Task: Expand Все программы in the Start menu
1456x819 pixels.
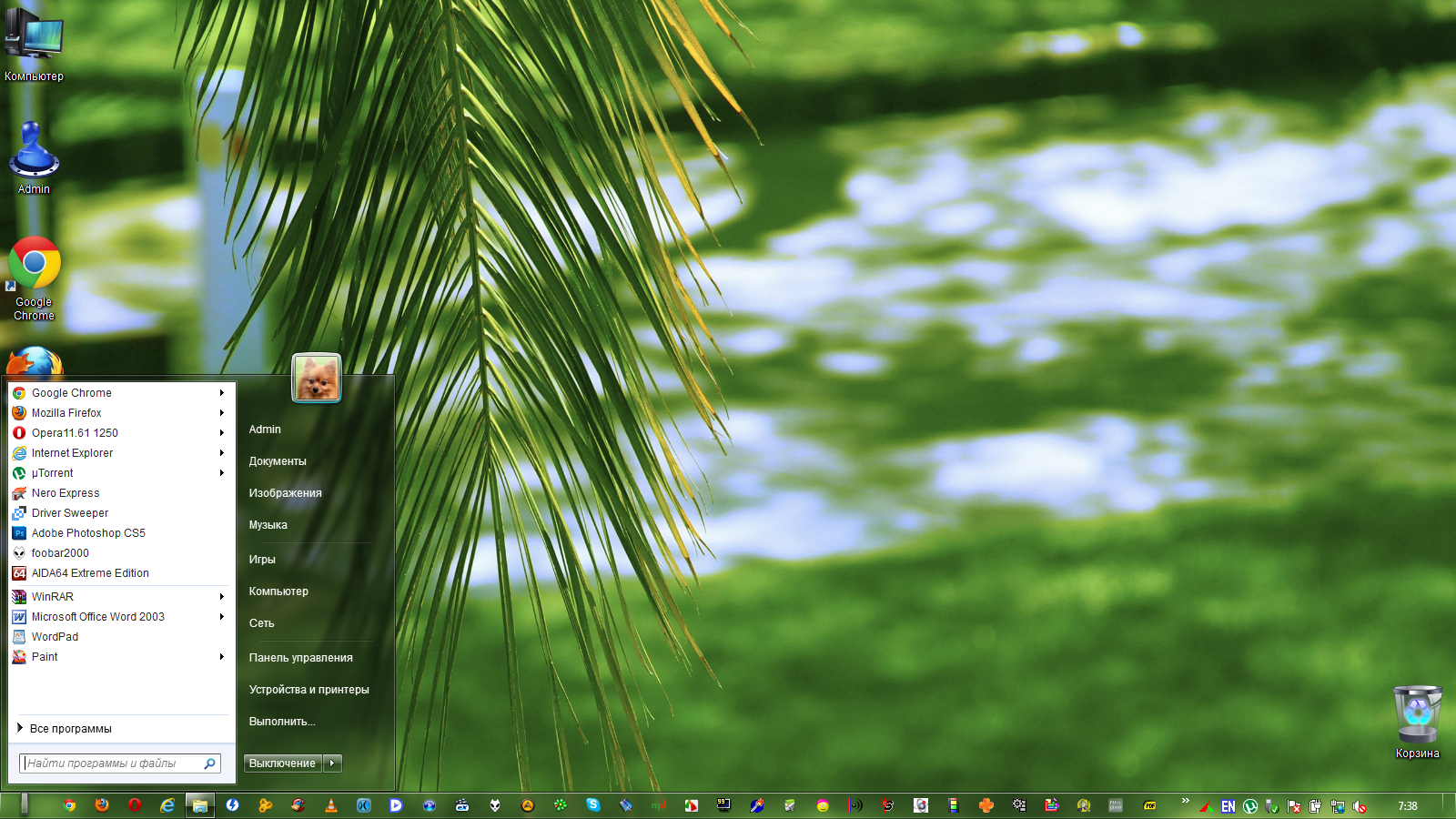Action: point(70,729)
